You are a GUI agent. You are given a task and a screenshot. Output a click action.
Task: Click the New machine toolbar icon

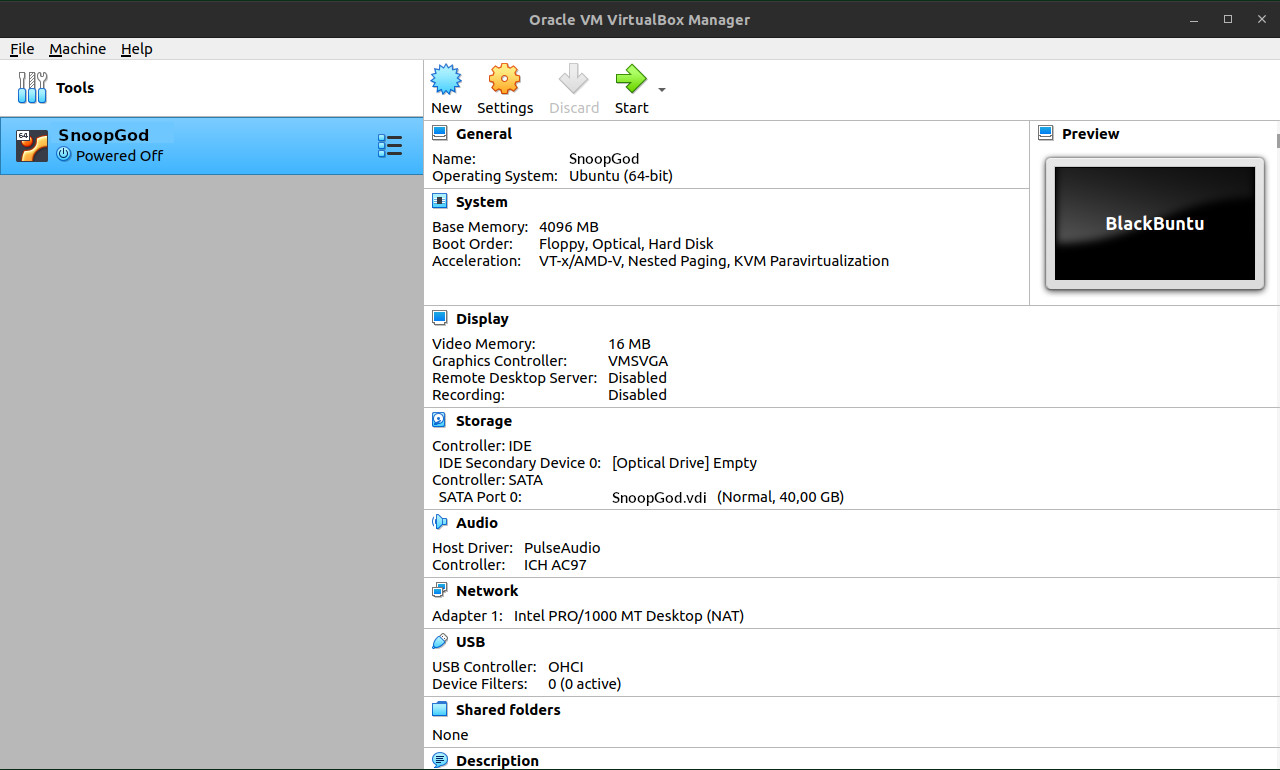446,79
